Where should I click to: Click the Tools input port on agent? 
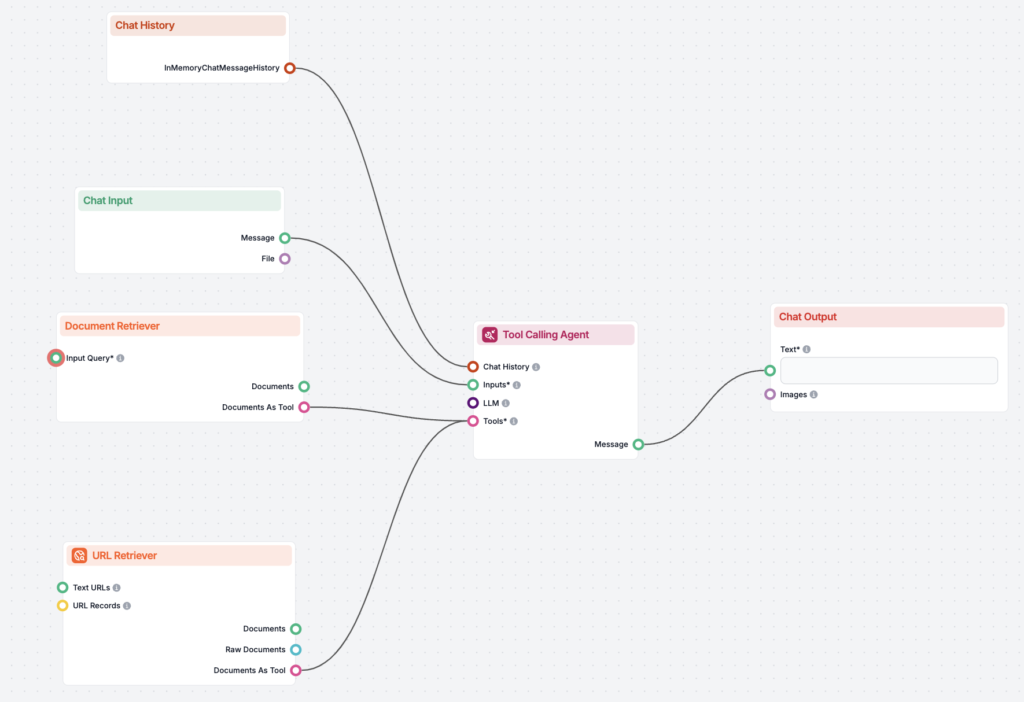473,421
